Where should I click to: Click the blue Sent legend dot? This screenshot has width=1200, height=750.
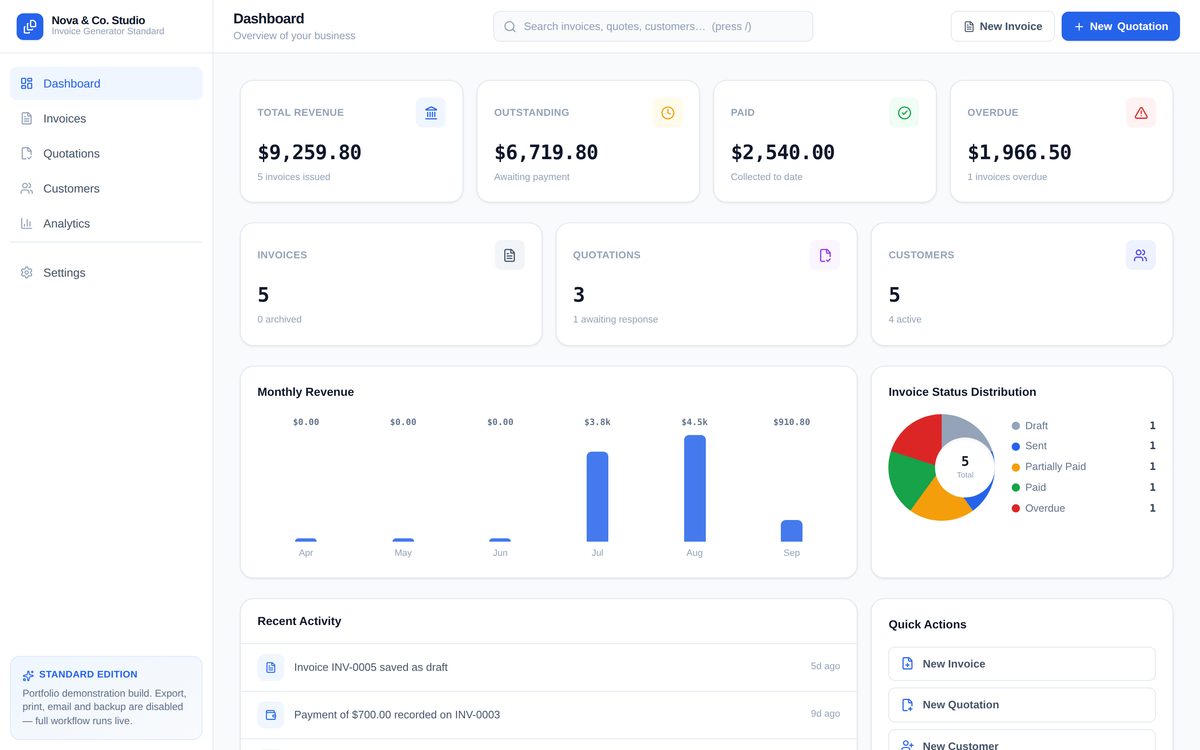[1016, 446]
